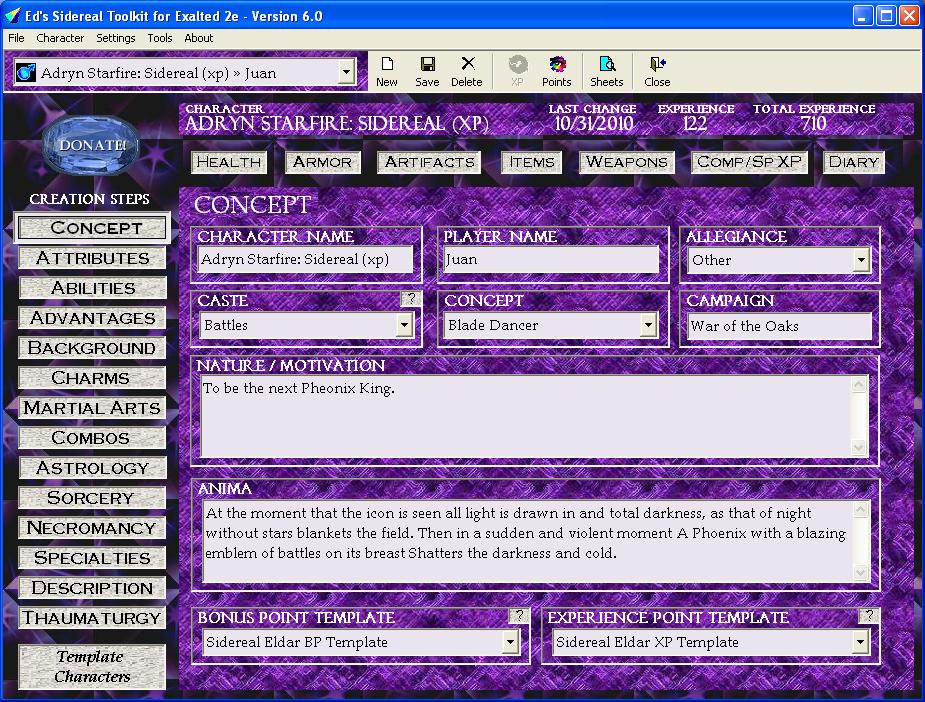
Task: Expand the Bonus Point Template dropdown
Action: coord(510,642)
